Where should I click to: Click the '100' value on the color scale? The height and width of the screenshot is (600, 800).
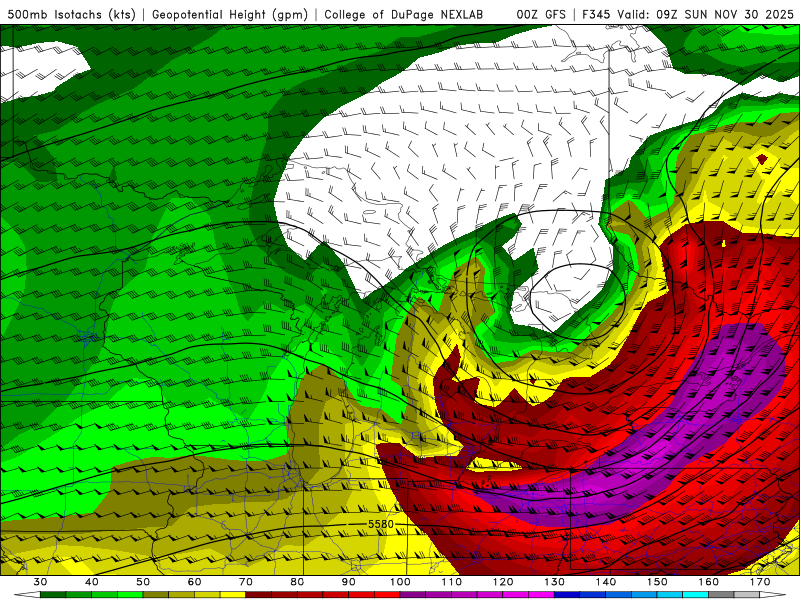(x=400, y=582)
